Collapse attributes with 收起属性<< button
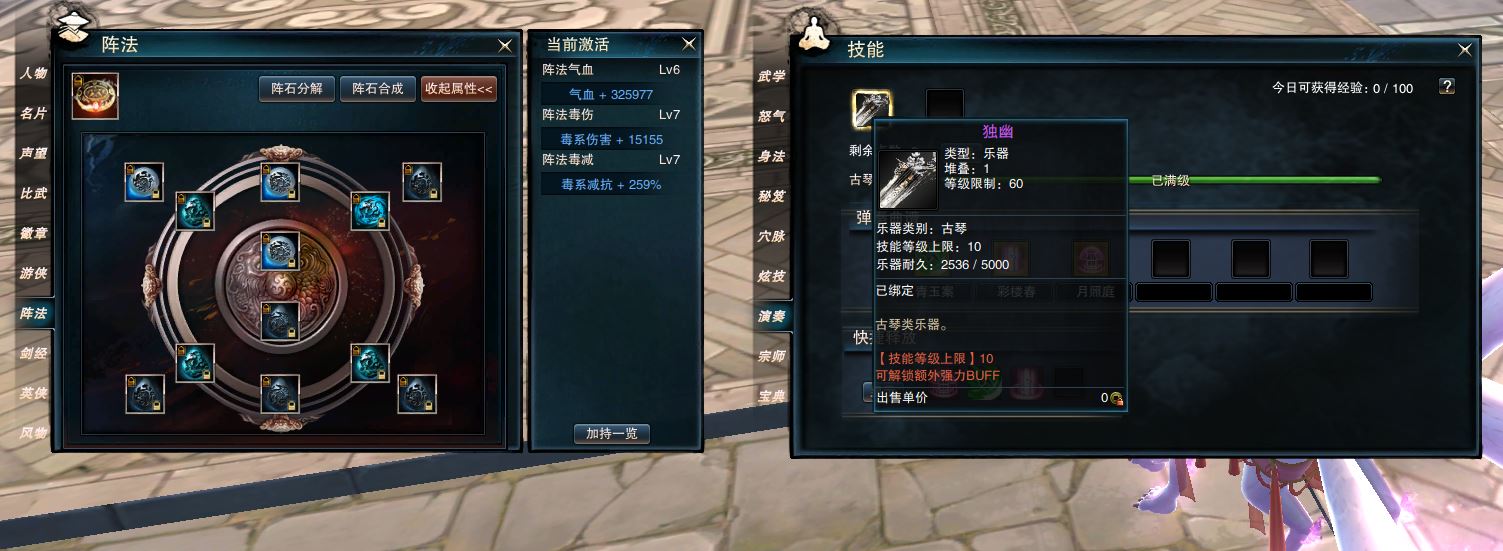 coord(459,89)
